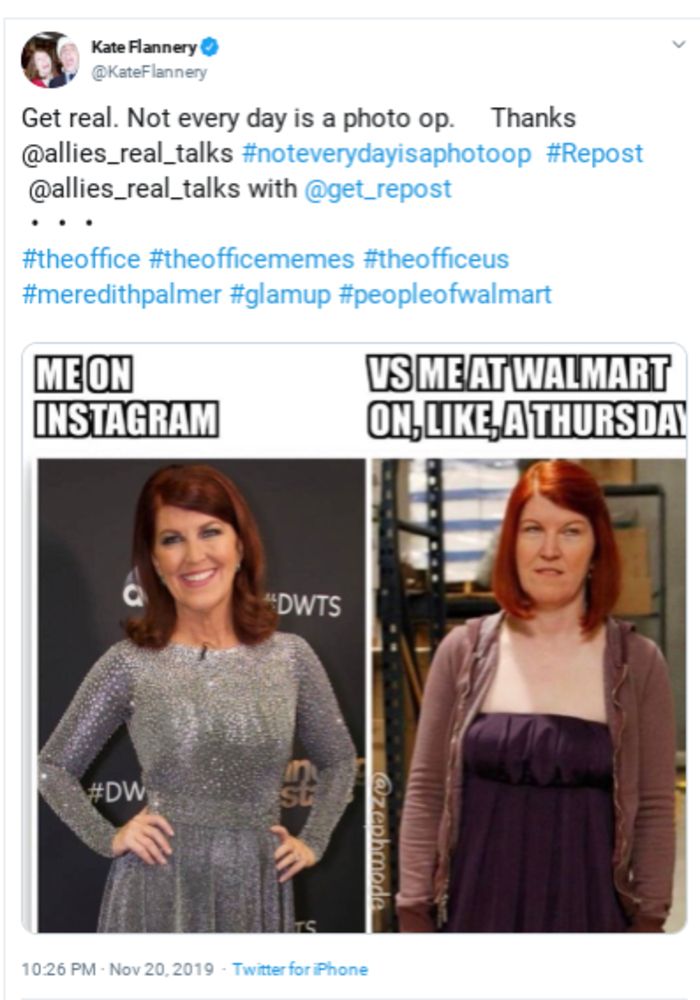Click the VS ME AT WALMART caption

click(526, 396)
